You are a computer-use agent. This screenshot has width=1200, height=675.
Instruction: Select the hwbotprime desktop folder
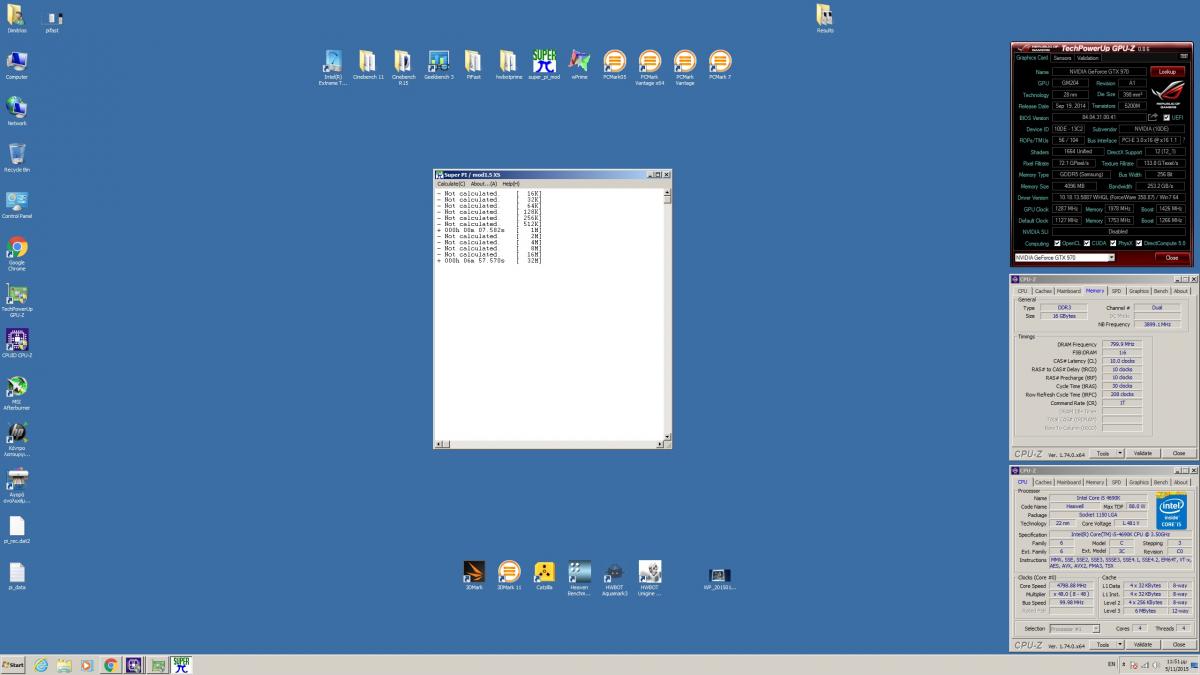point(508,65)
